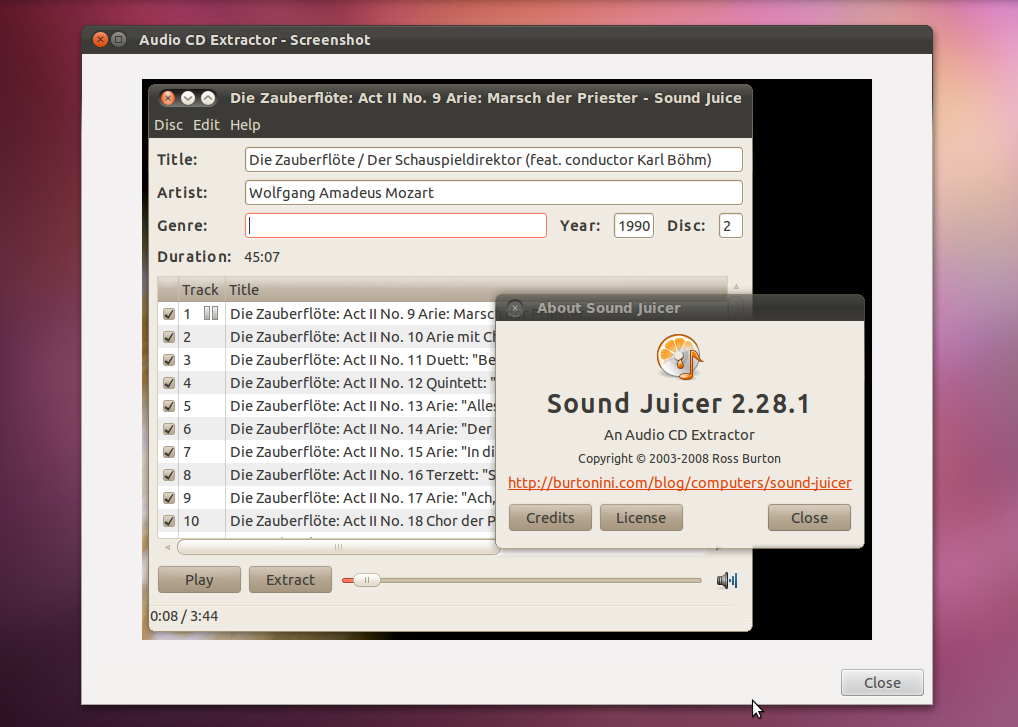Uncheck track 4 checkbox
1018x727 pixels.
point(169,383)
